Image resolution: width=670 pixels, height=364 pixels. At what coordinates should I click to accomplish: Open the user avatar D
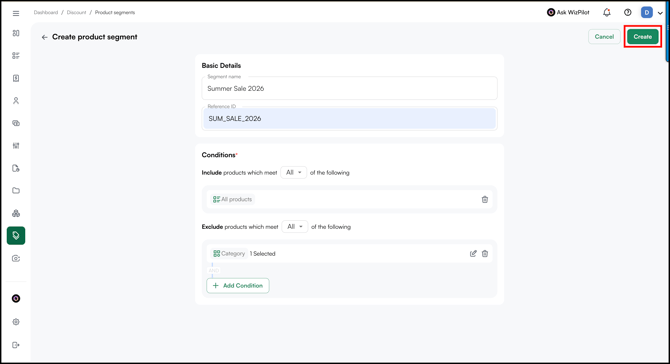click(646, 12)
